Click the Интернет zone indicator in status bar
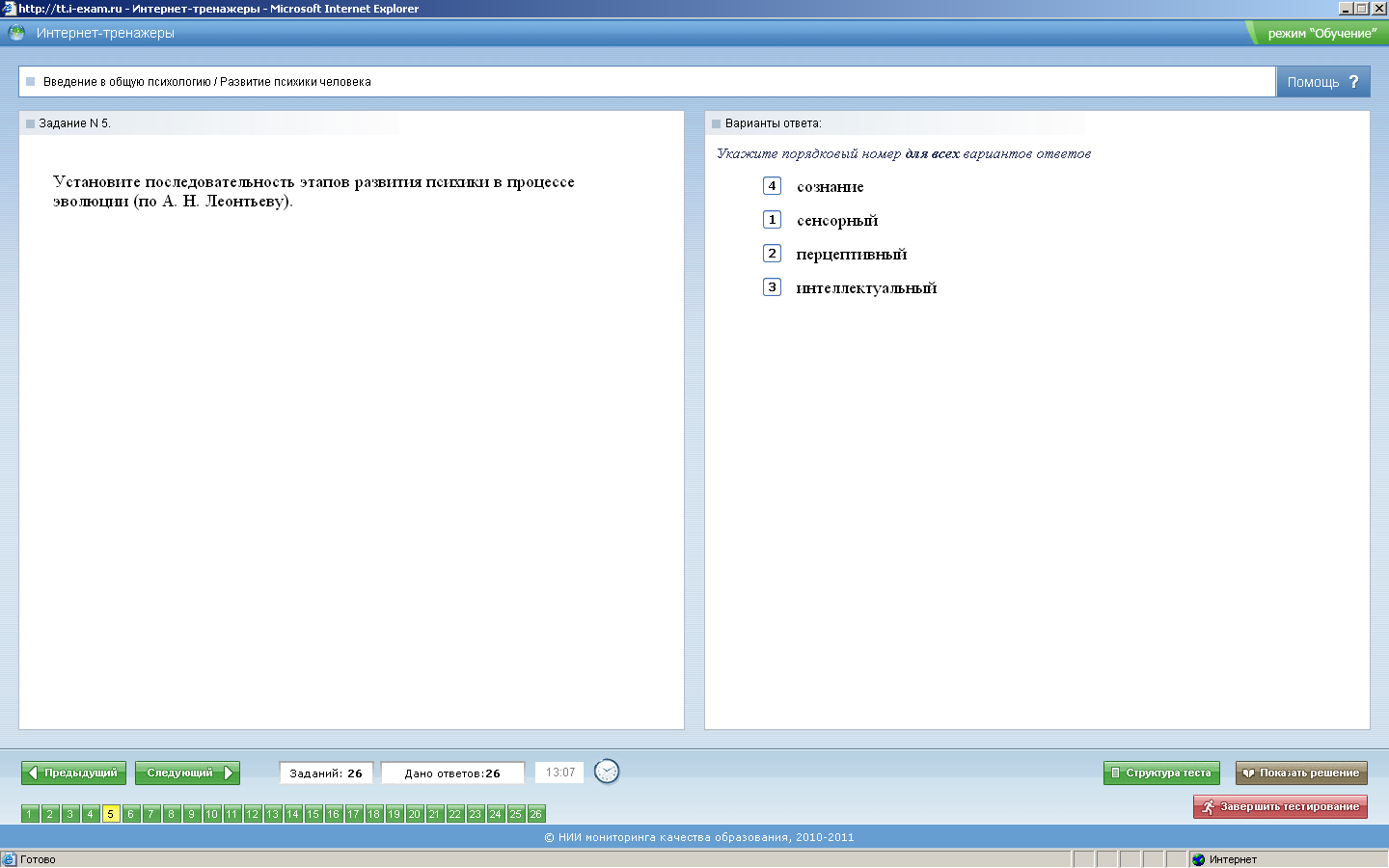1389x868 pixels. 1233,859
